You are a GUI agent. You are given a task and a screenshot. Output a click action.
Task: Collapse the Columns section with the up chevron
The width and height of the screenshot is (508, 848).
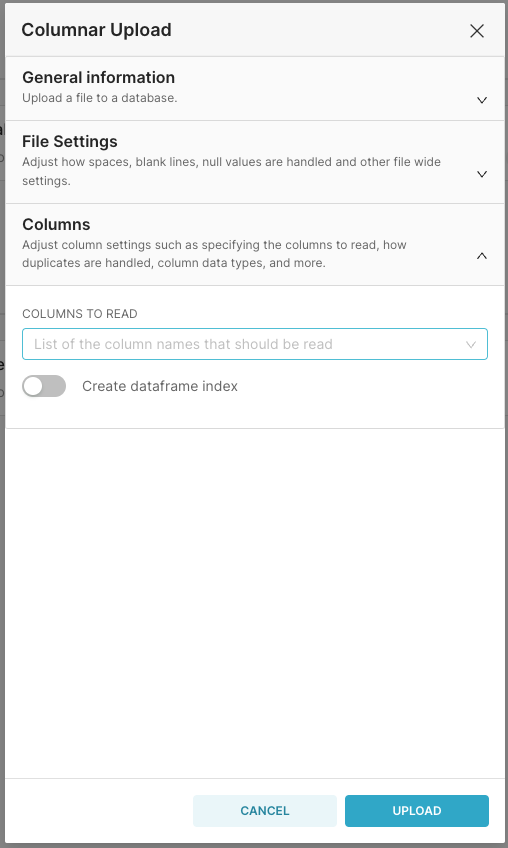(481, 256)
